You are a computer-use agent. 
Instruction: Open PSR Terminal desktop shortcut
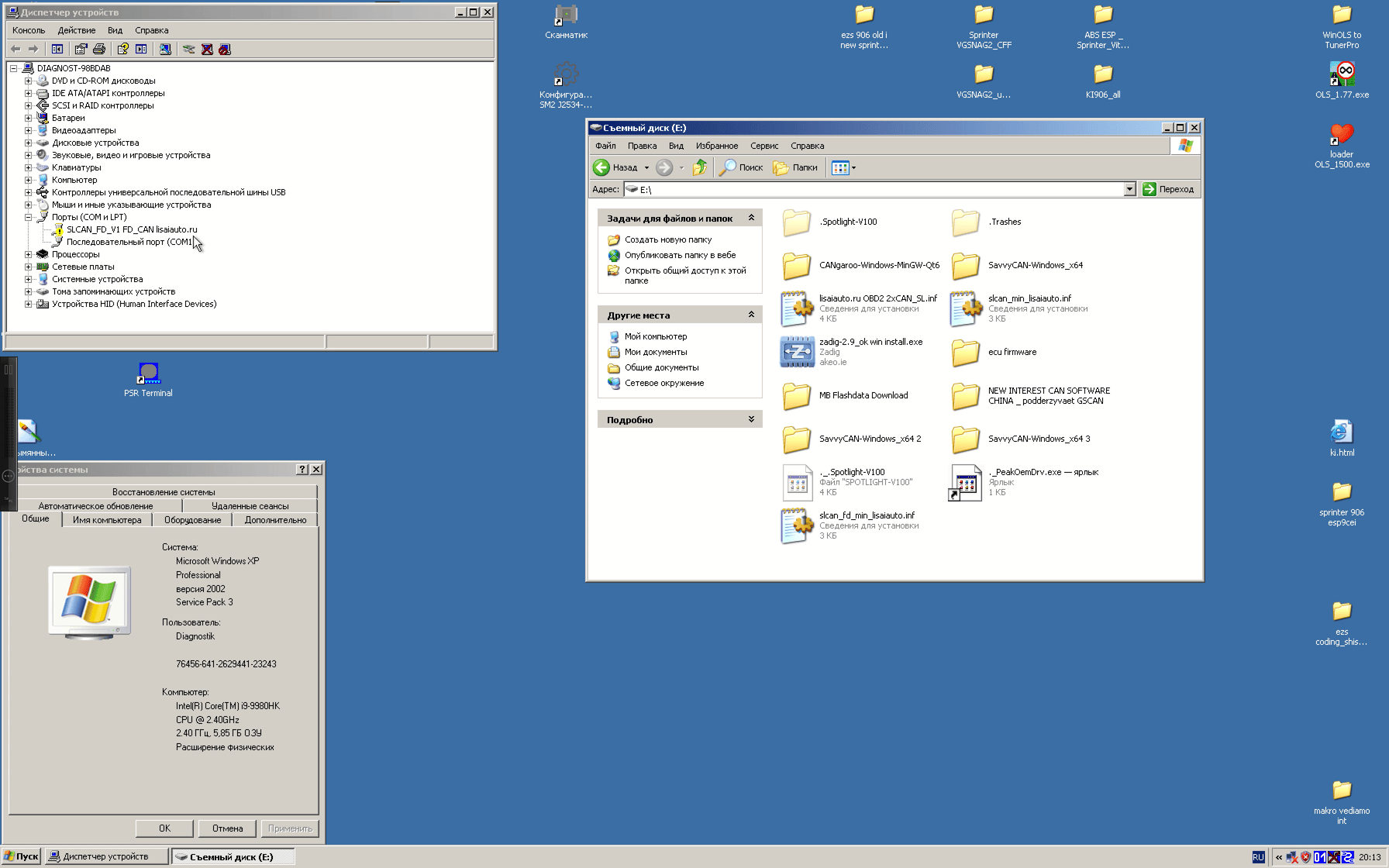pyautogui.click(x=148, y=374)
